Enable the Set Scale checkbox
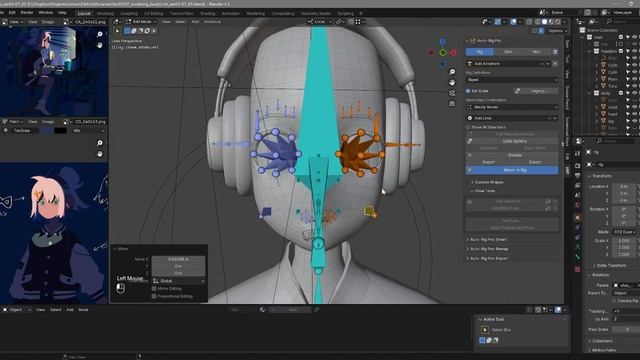The image size is (640, 360). pyautogui.click(x=468, y=91)
